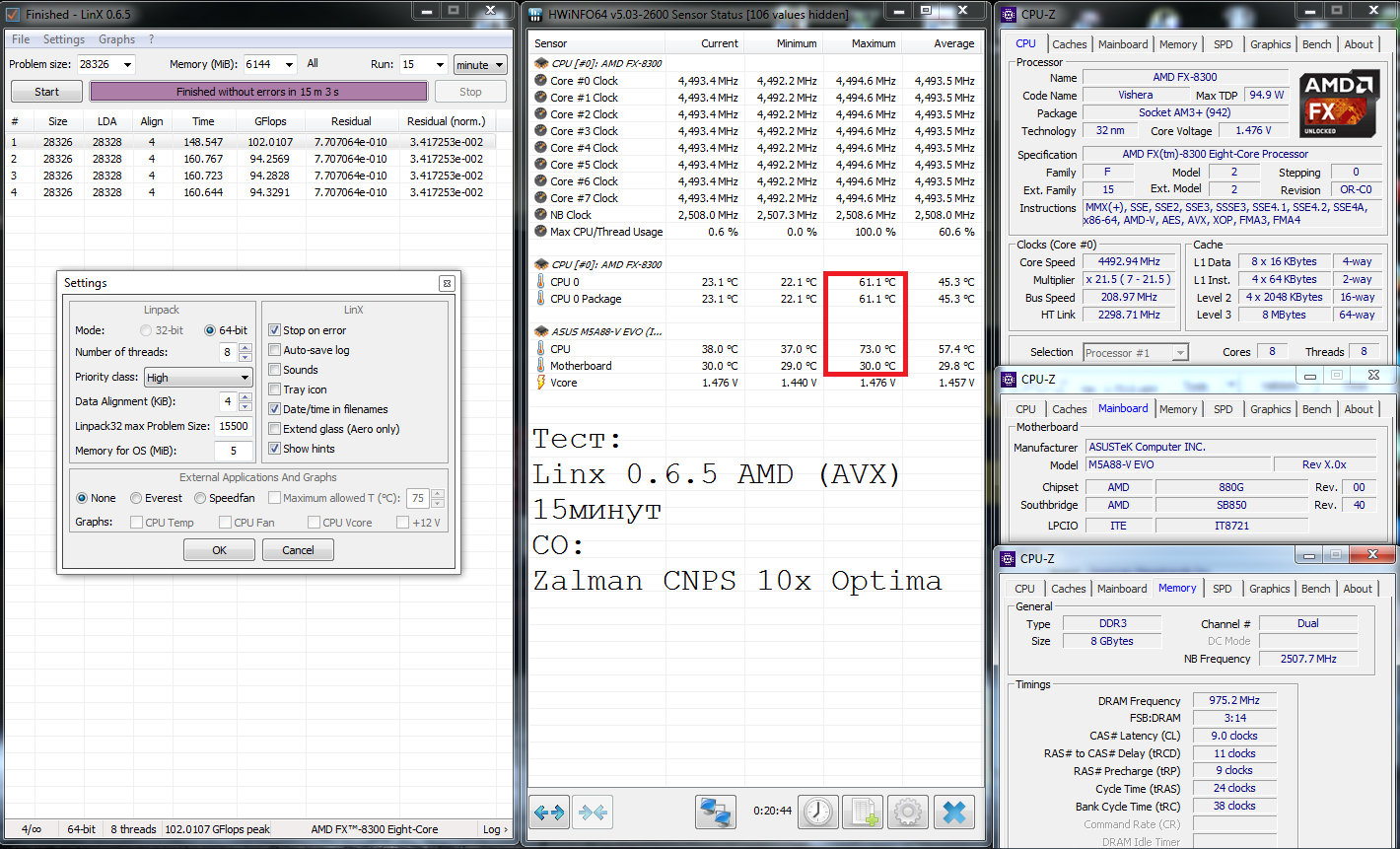
Task: Open the LinX File menu
Action: click(x=21, y=39)
